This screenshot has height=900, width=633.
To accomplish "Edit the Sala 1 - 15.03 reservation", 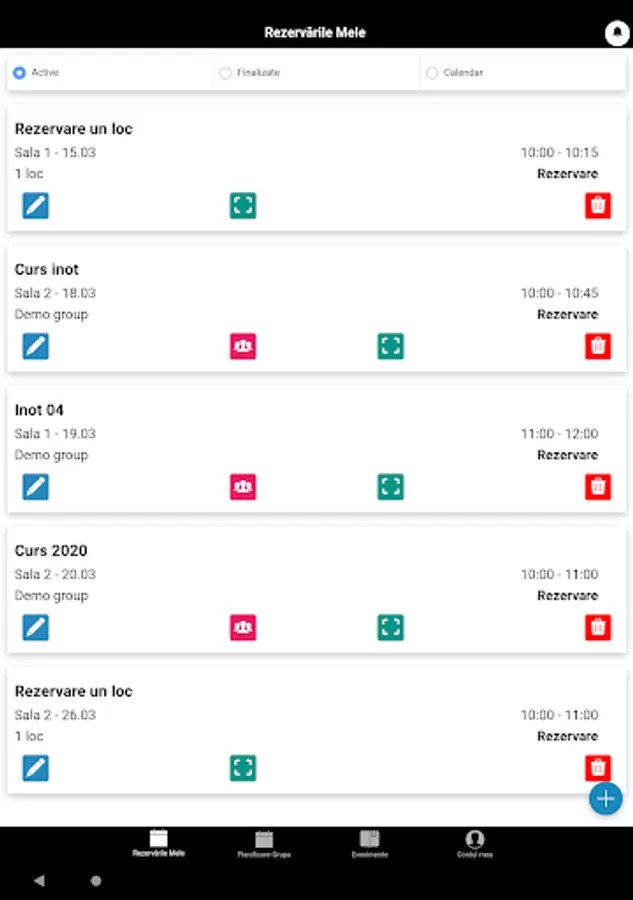I will [x=36, y=205].
